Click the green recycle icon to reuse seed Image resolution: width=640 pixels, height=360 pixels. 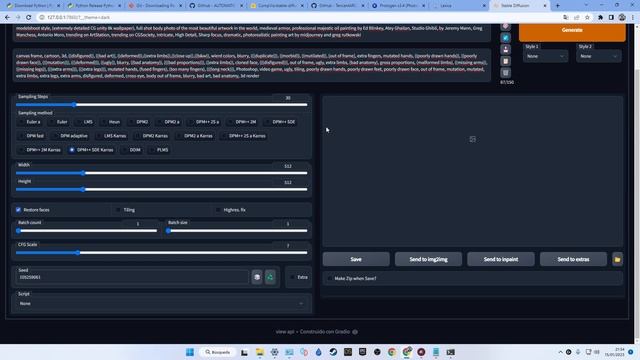270,277
